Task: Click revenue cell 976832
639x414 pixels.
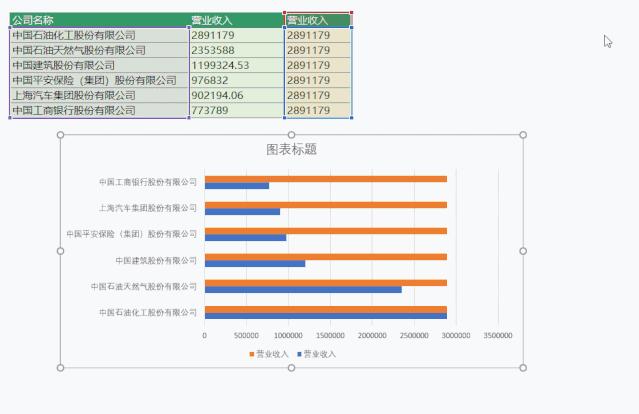Action: (x=236, y=80)
